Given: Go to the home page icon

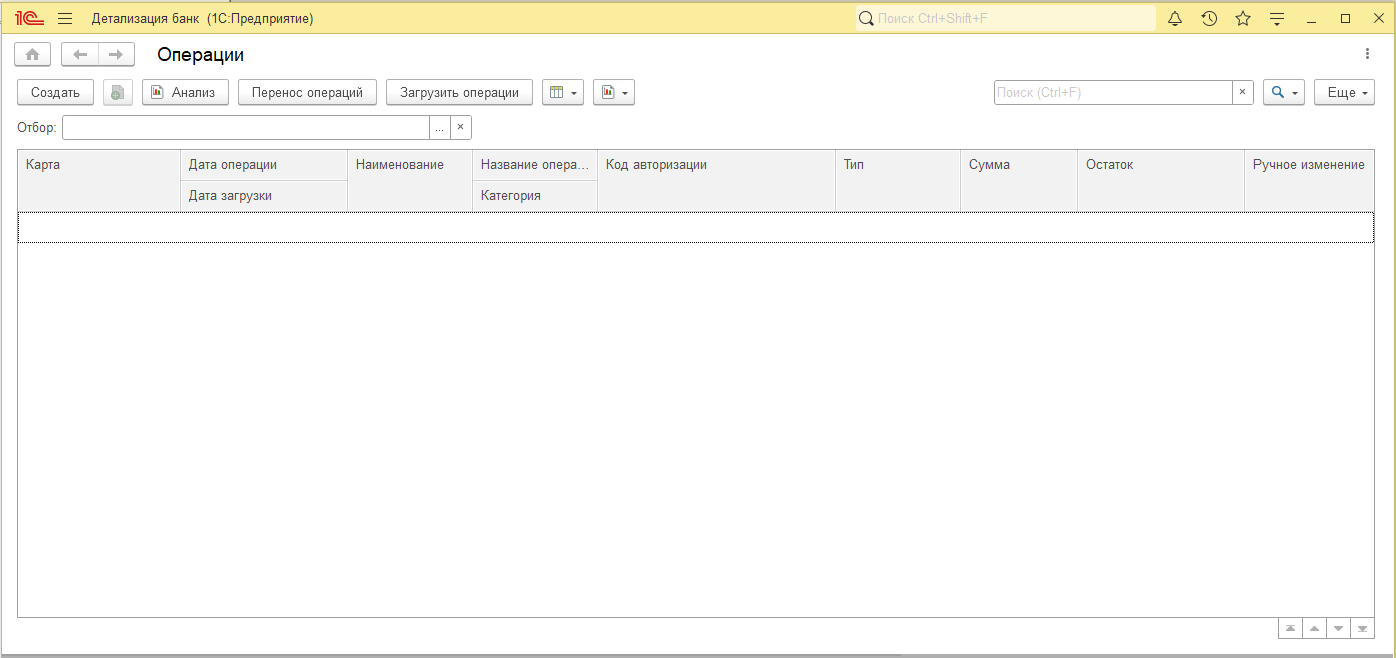Looking at the screenshot, I should 33,55.
